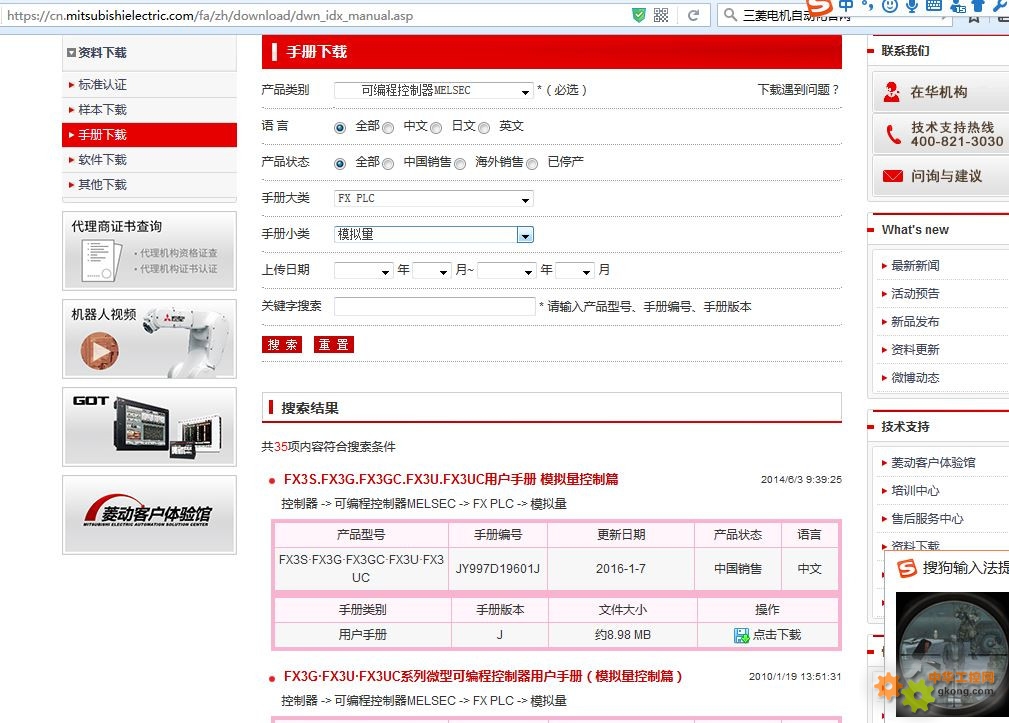The width and height of the screenshot is (1009, 723).
Task: Click the Sogou popup S logo icon
Action: coord(907,568)
